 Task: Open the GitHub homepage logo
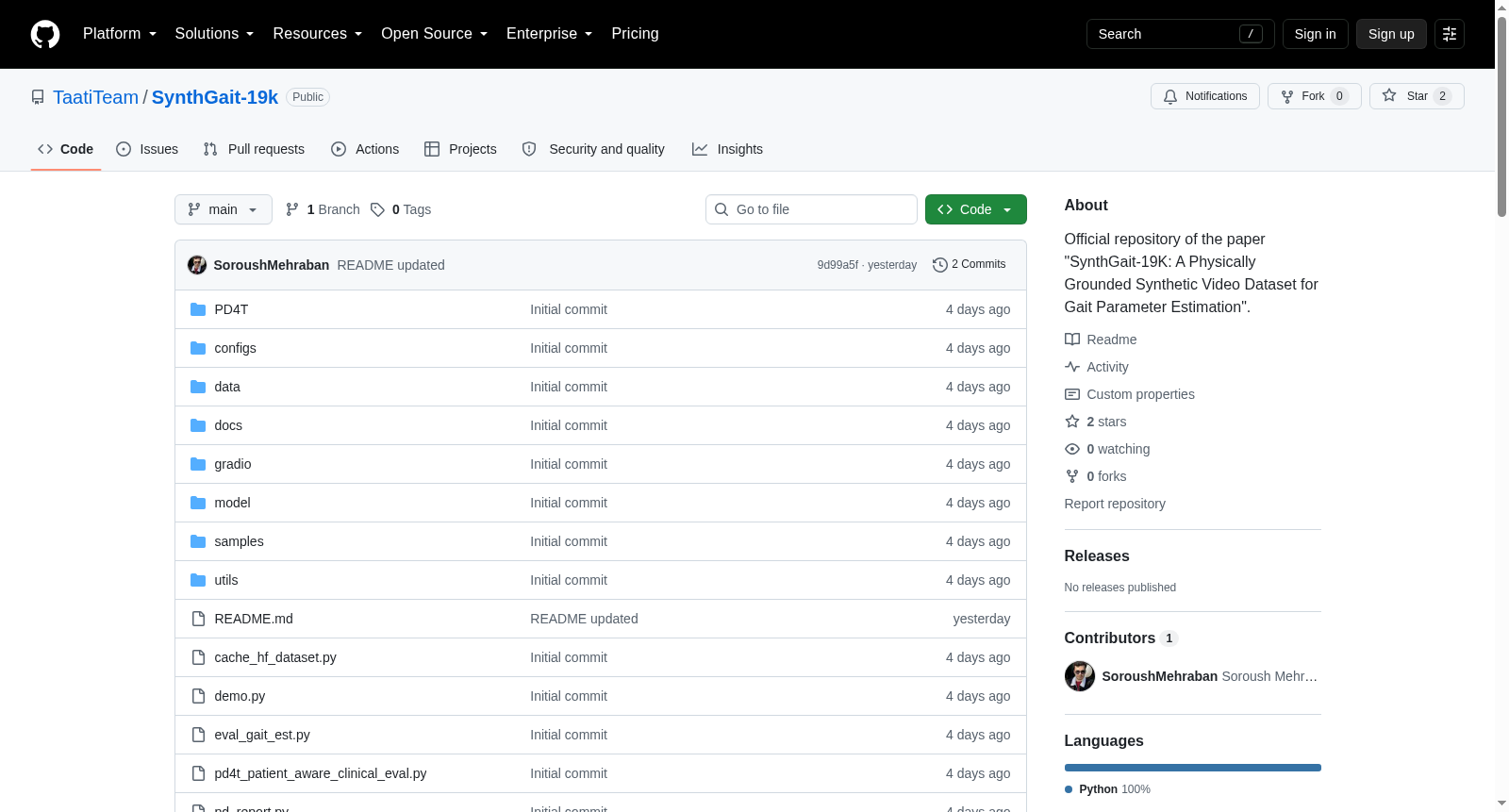pyautogui.click(x=45, y=34)
